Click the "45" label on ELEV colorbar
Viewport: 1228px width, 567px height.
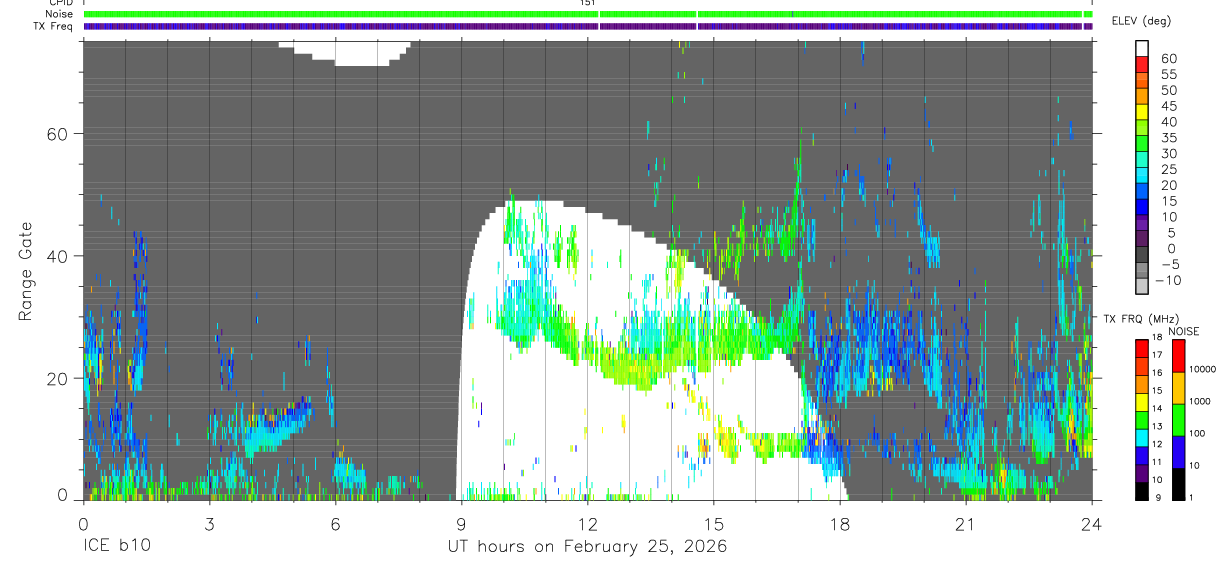pyautogui.click(x=1169, y=106)
